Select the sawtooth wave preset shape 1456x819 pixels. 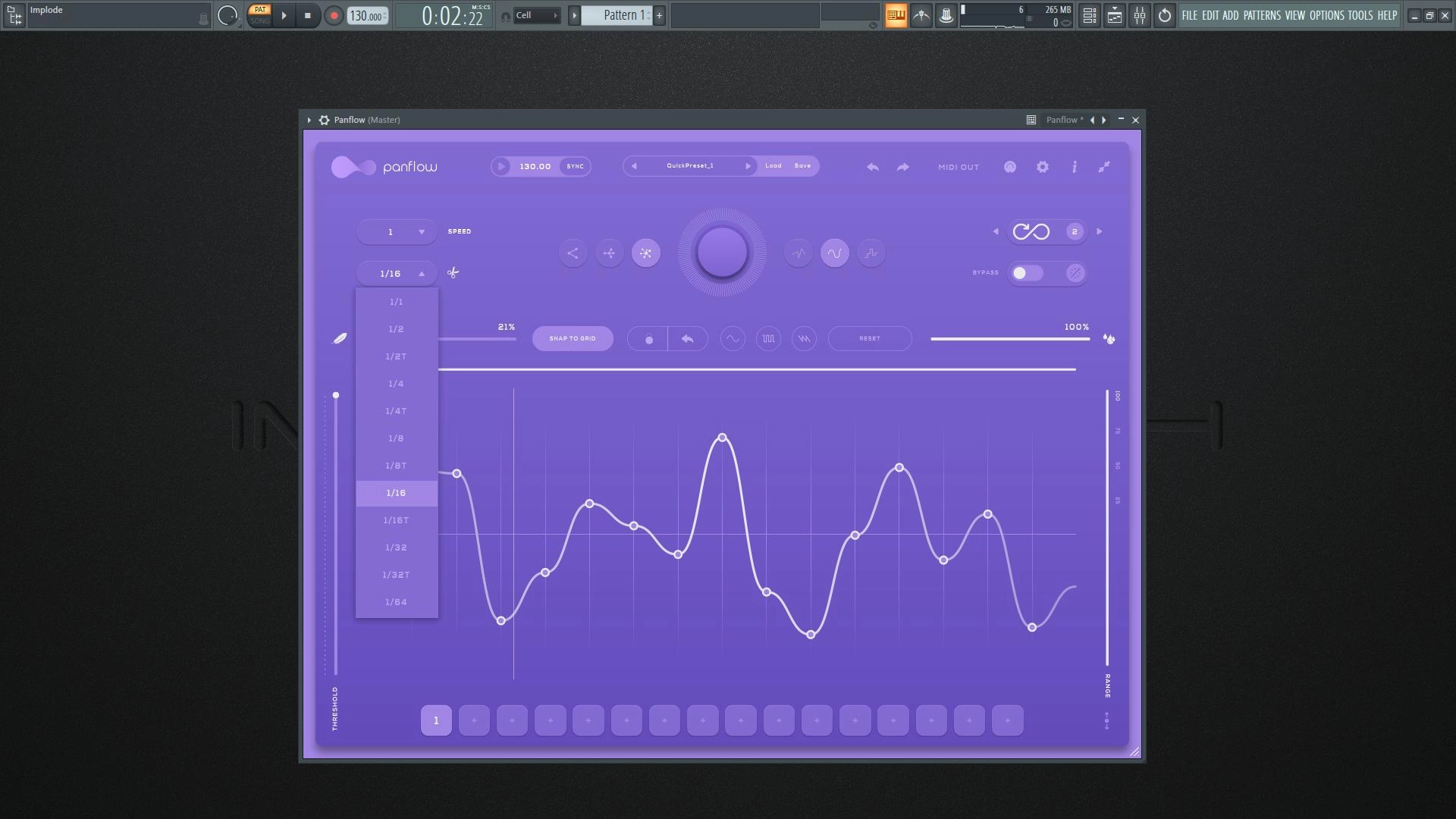[804, 339]
